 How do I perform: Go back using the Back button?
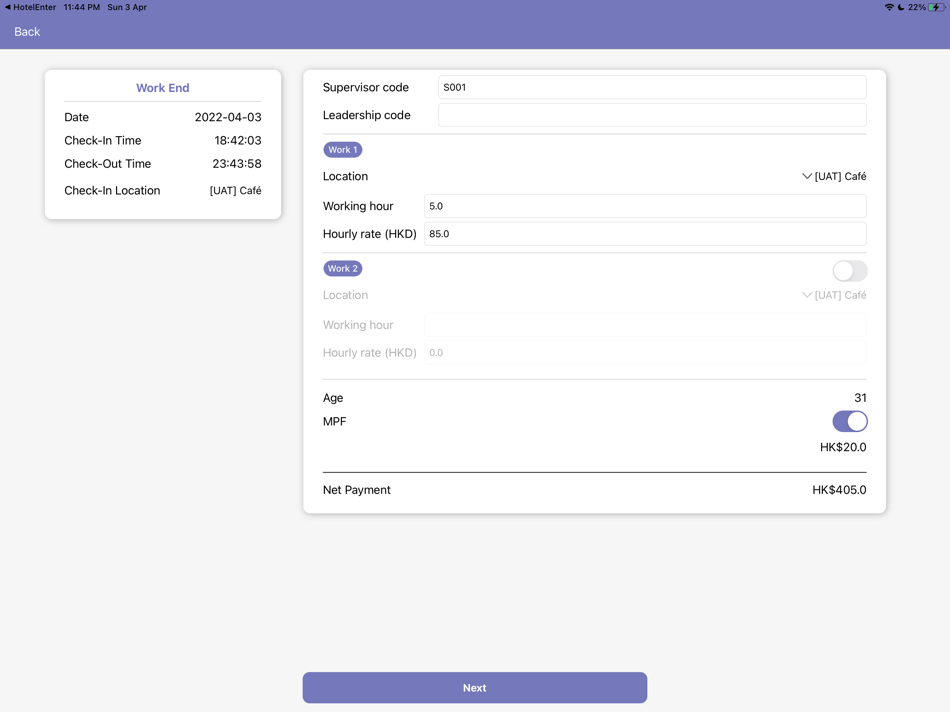coord(27,32)
